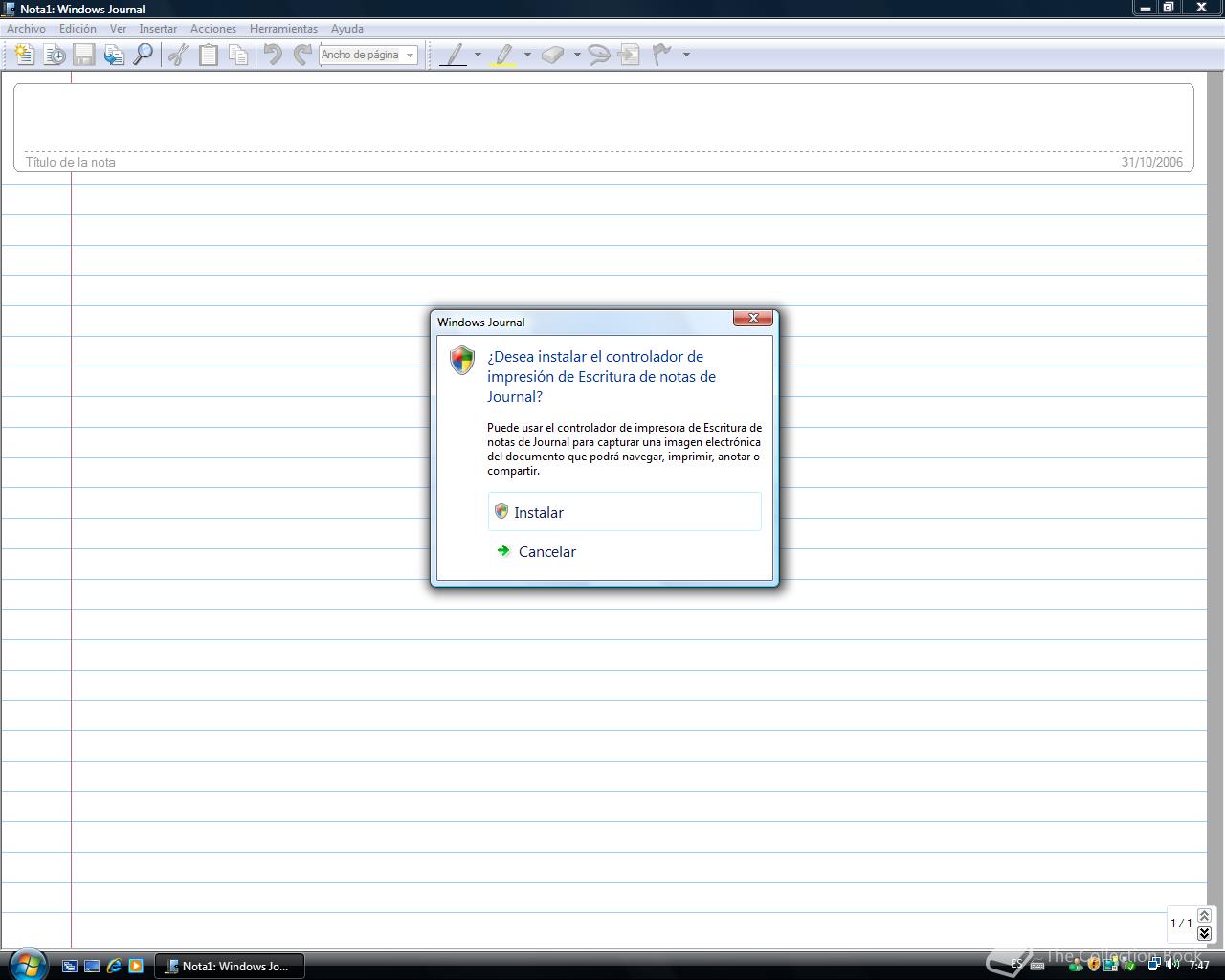
Task: Expand the Eraser options arrow
Action: pyautogui.click(x=577, y=55)
